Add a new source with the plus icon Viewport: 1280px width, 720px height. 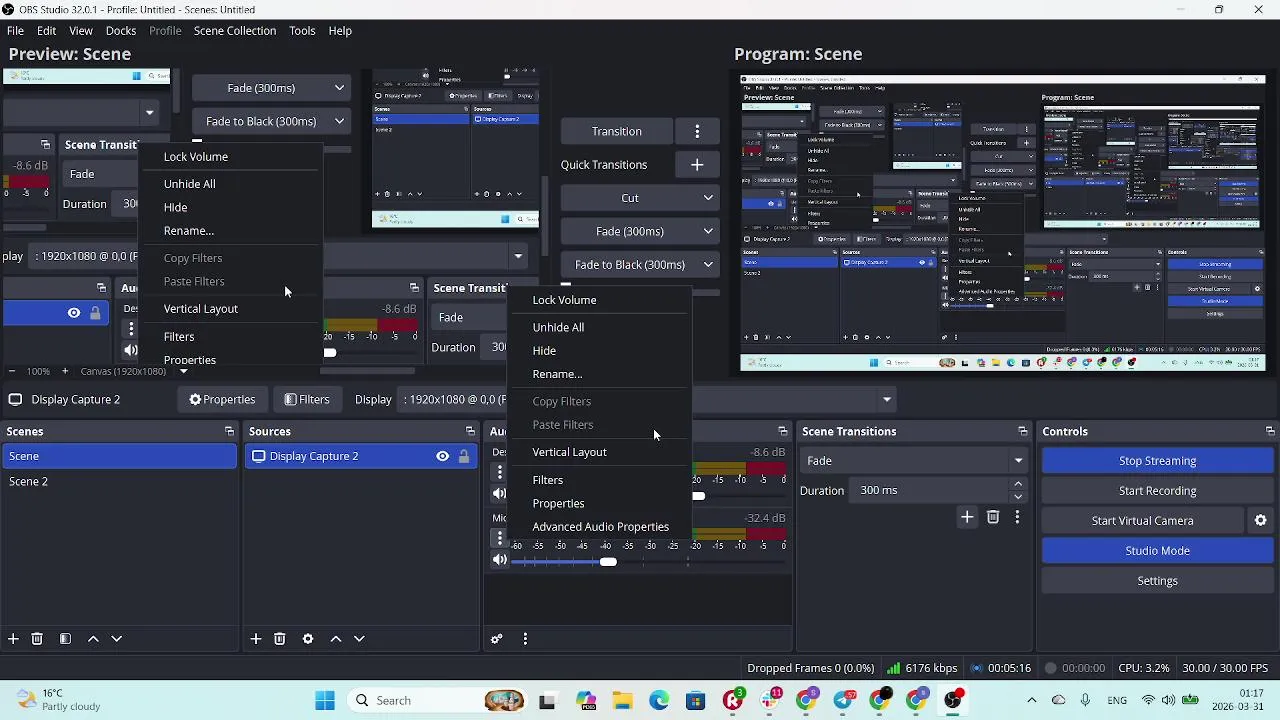(x=256, y=639)
